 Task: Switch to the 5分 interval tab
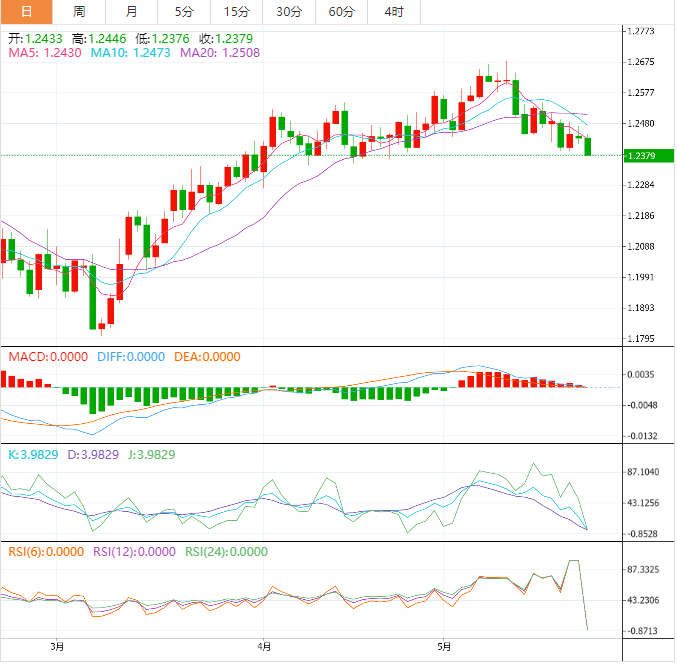point(184,12)
